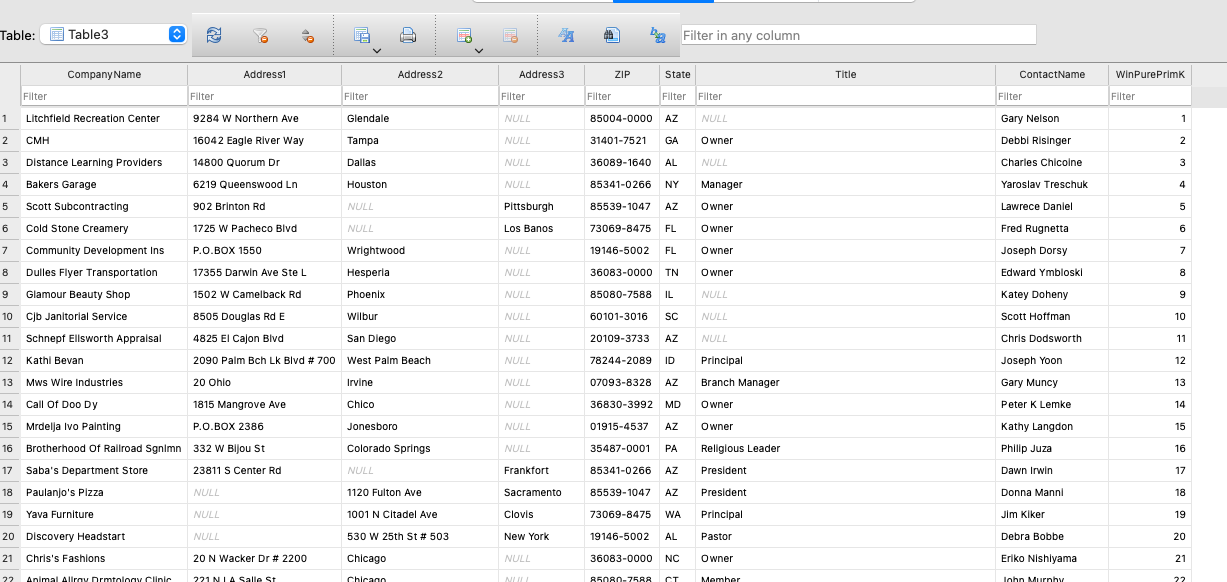Select State cell TN for Dulles Flyer
Viewport: 1227px width, 582px height.
pyautogui.click(x=678, y=272)
